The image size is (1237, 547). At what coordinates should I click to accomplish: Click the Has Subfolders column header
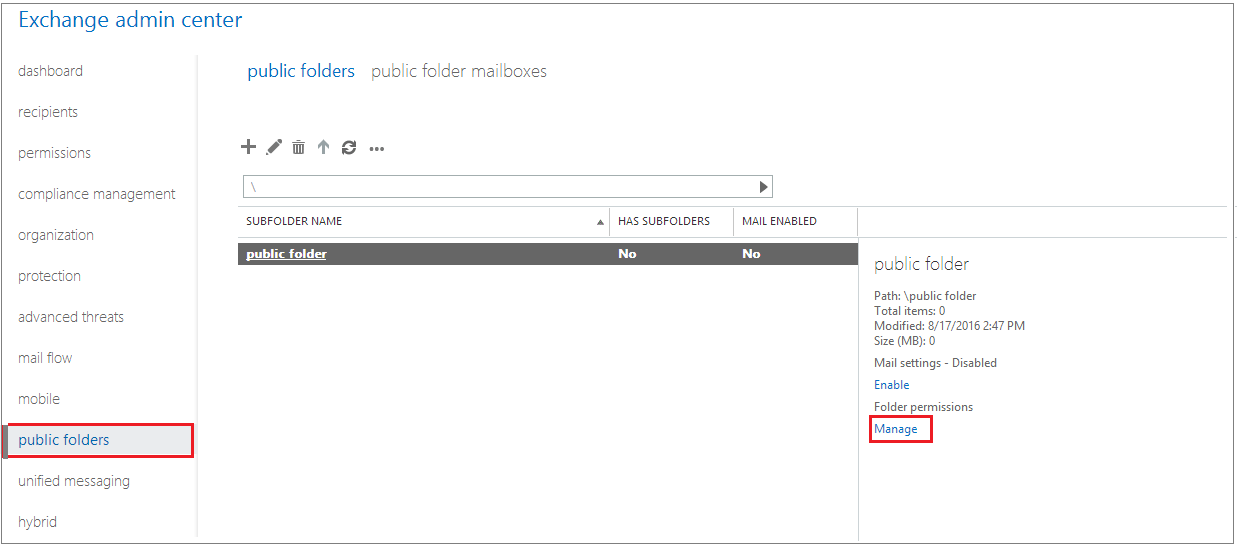pyautogui.click(x=663, y=221)
